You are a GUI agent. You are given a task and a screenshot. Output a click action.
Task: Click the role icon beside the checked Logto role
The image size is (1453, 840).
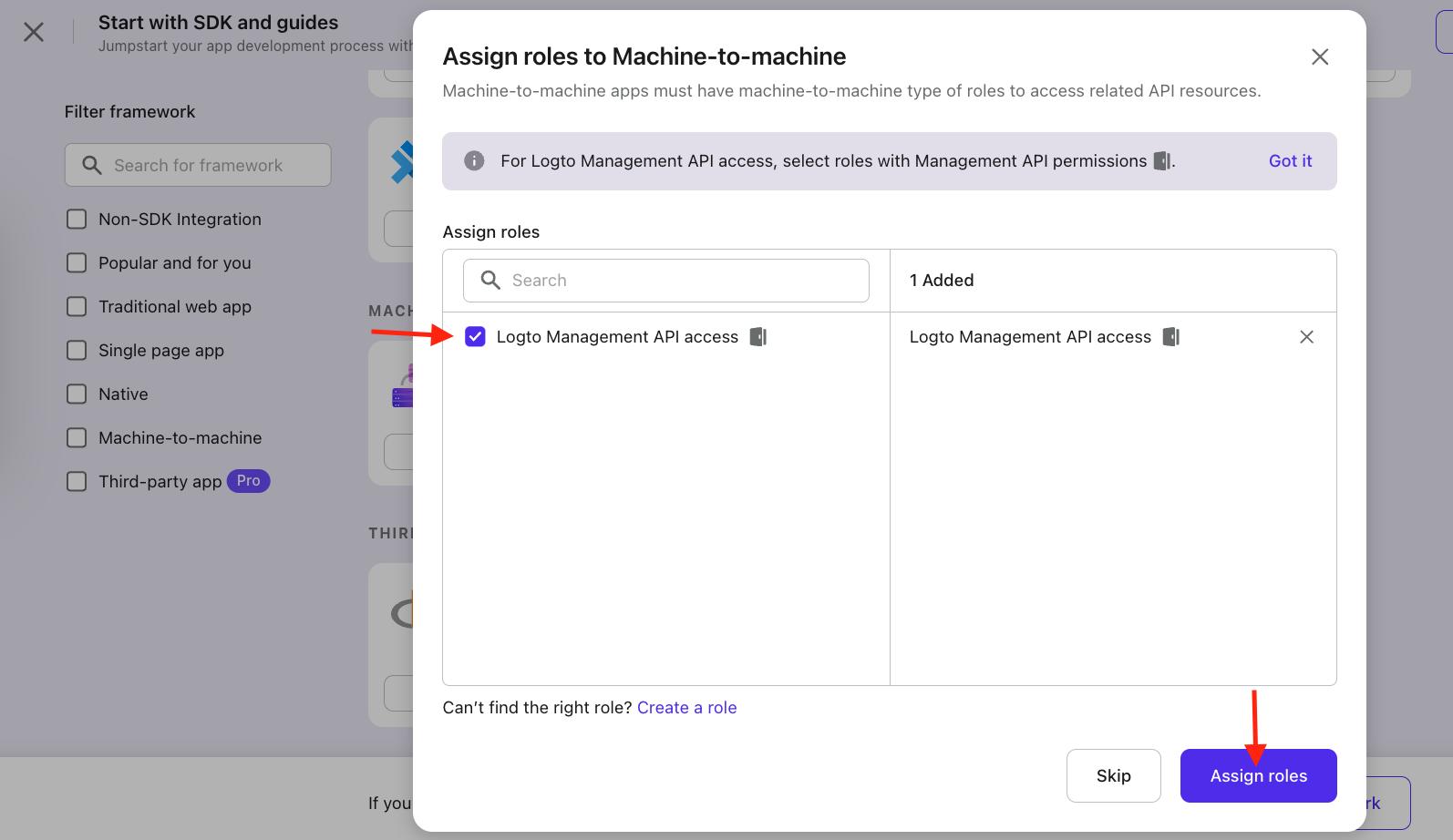pos(758,337)
